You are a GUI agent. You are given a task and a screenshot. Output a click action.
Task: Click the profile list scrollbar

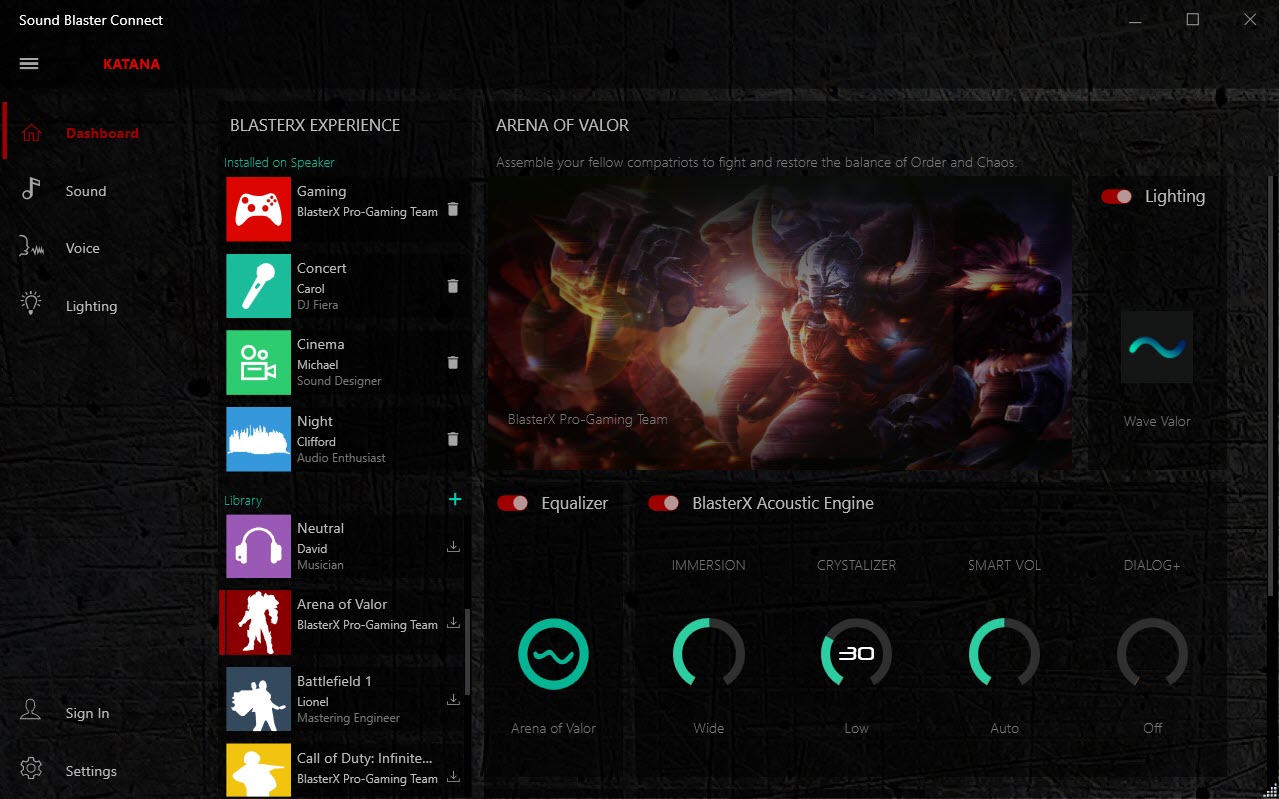coord(465,652)
